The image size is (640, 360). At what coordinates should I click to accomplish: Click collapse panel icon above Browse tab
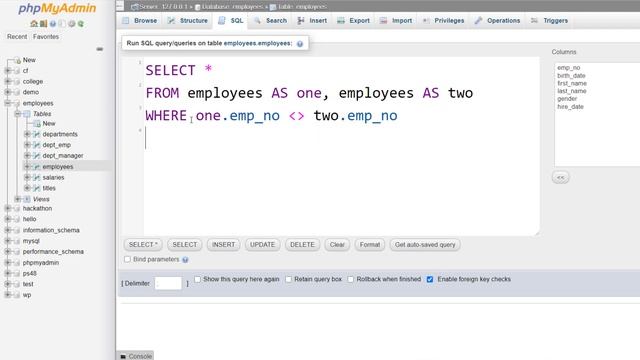pyautogui.click(x=120, y=6)
